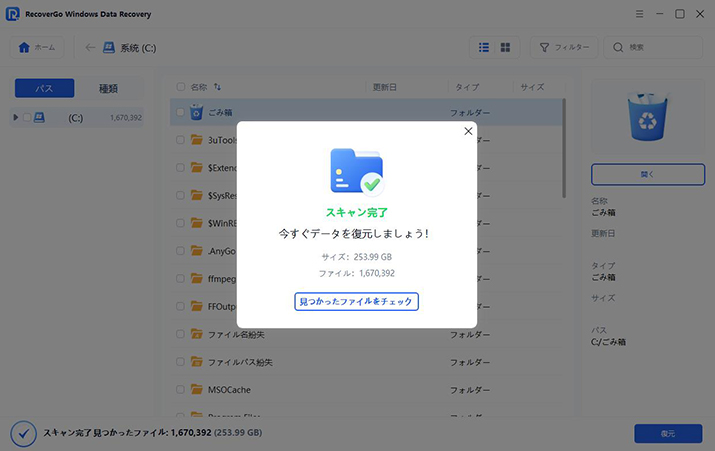715x451 pixels.
Task: Select the パス tab
Action: 44,88
